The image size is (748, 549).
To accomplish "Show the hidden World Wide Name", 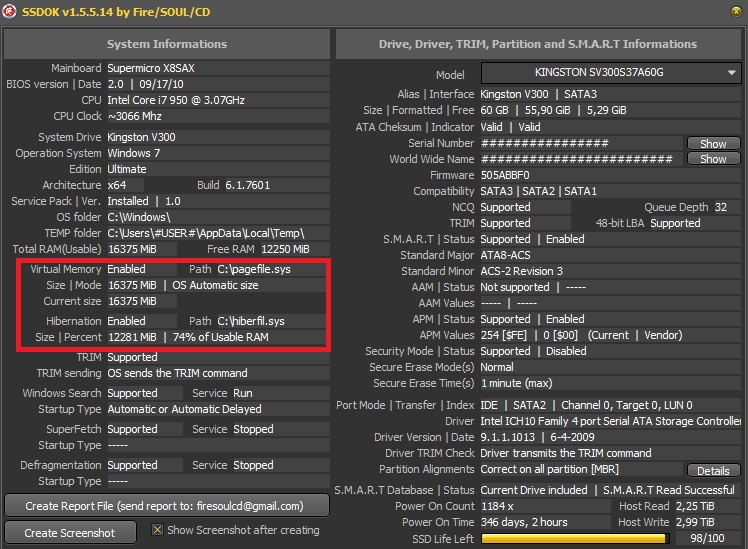I will [x=713, y=159].
